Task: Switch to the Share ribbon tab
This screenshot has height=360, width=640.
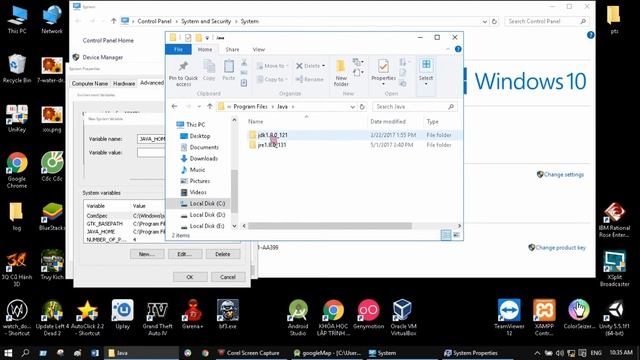Action: coord(232,49)
